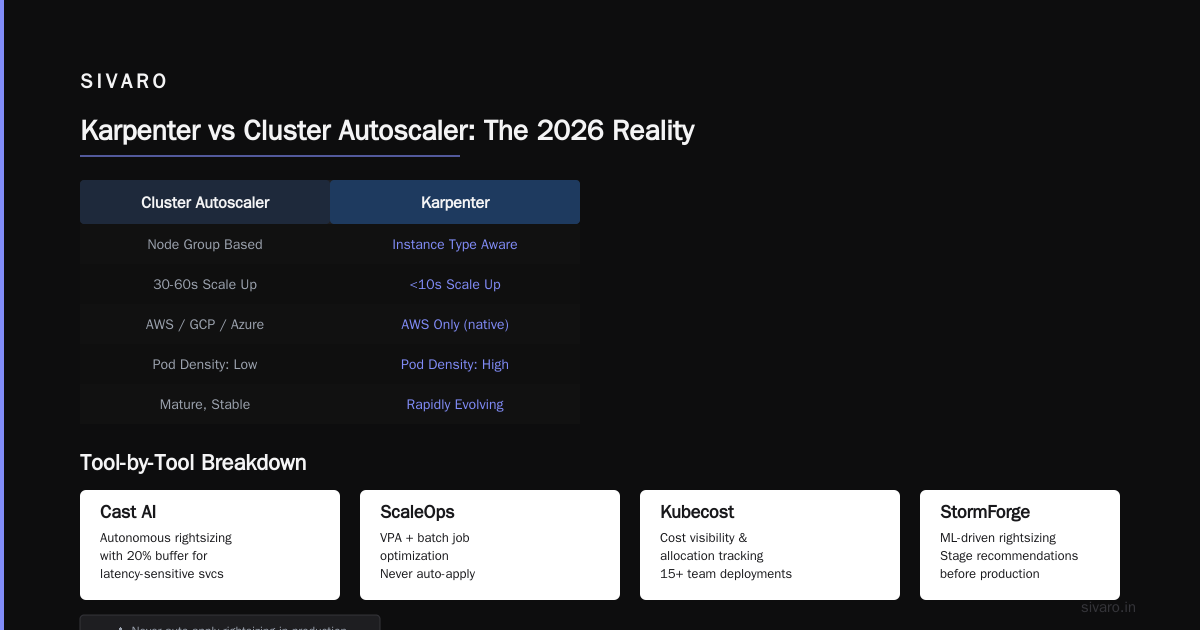Select the 'Rapidly Evolving' cell
The width and height of the screenshot is (1200, 630).
pyautogui.click(x=455, y=404)
